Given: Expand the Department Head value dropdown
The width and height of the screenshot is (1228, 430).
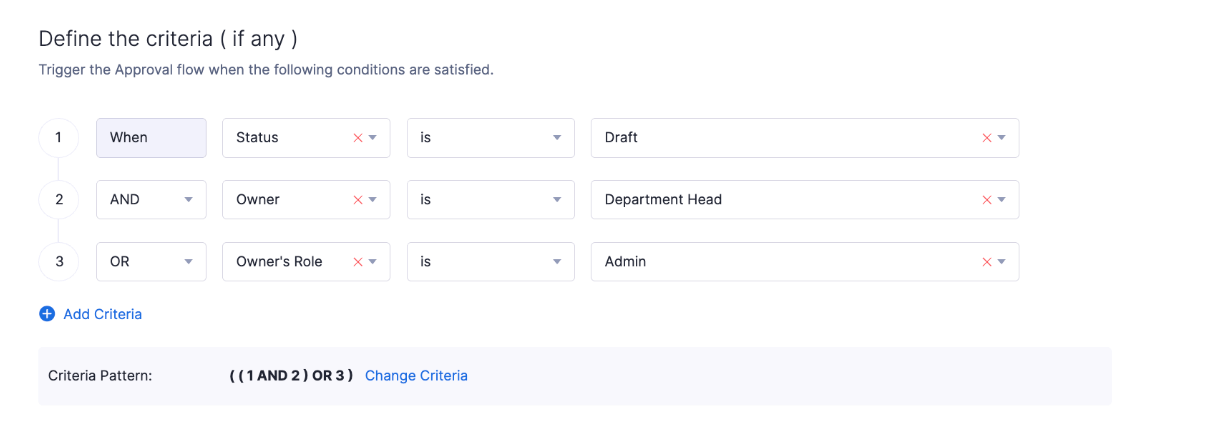Looking at the screenshot, I should click(1002, 200).
